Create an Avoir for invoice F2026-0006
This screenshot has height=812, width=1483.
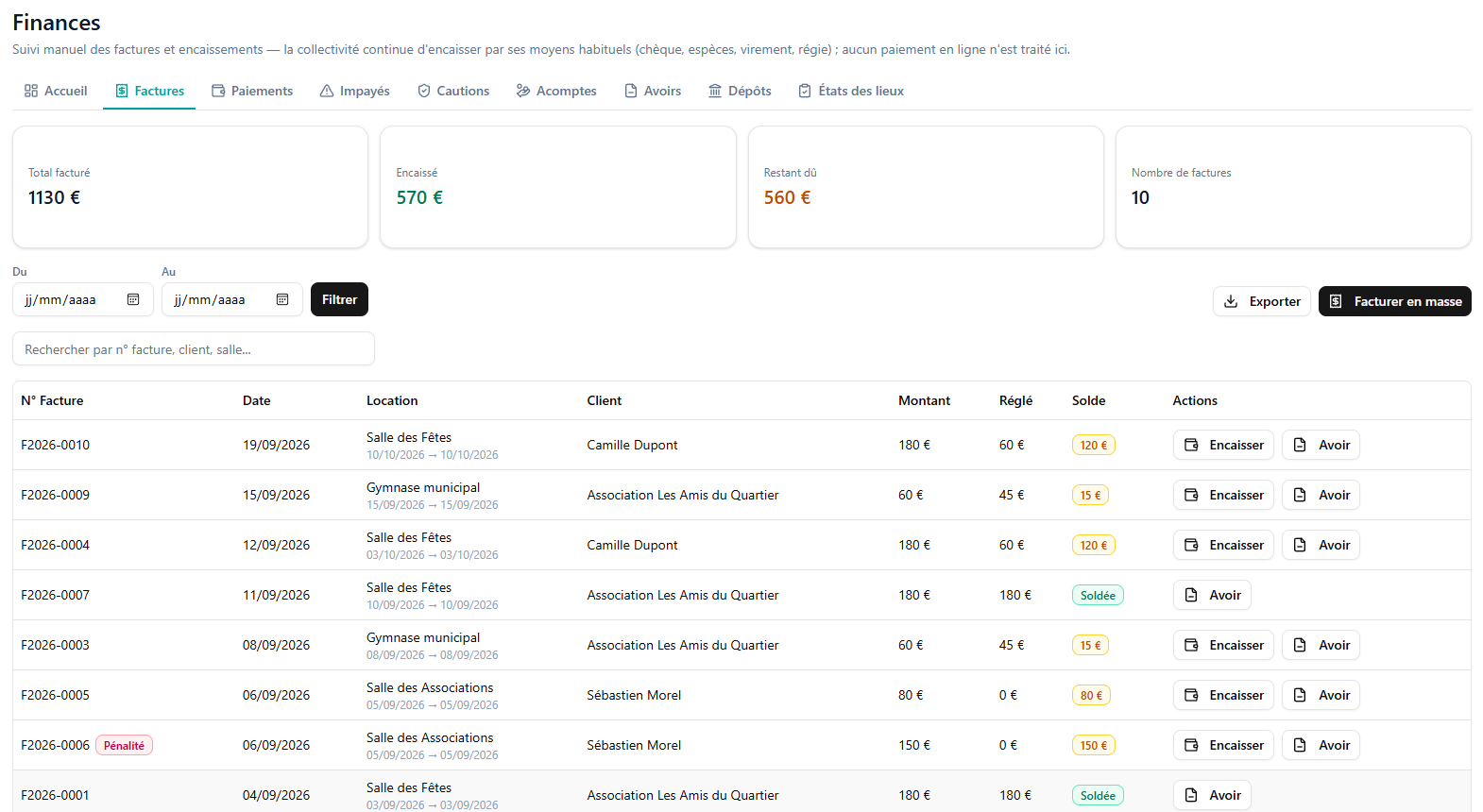[x=1321, y=745]
